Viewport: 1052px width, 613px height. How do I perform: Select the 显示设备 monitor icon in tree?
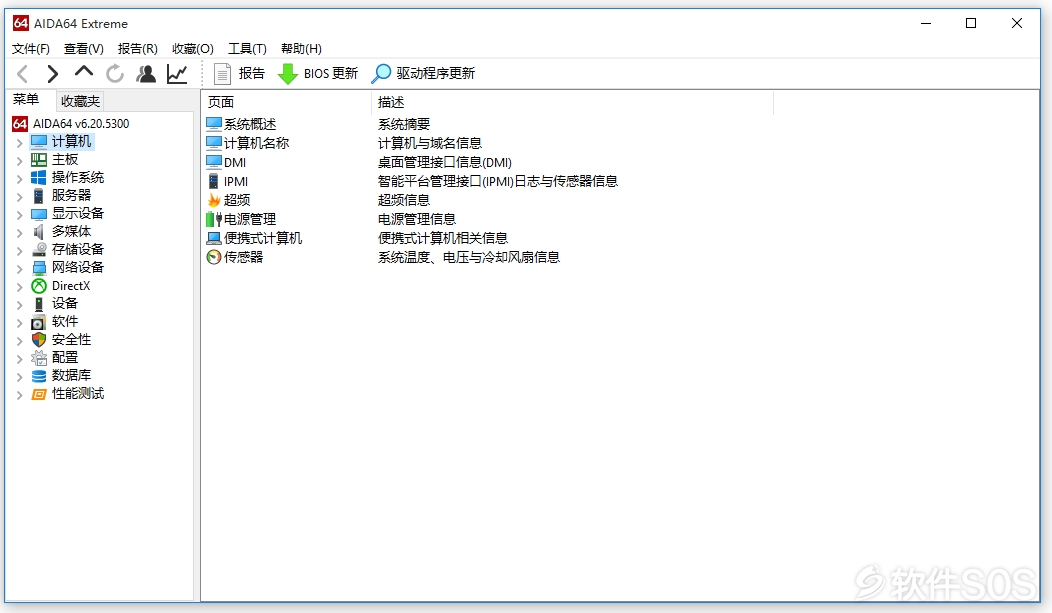39,214
